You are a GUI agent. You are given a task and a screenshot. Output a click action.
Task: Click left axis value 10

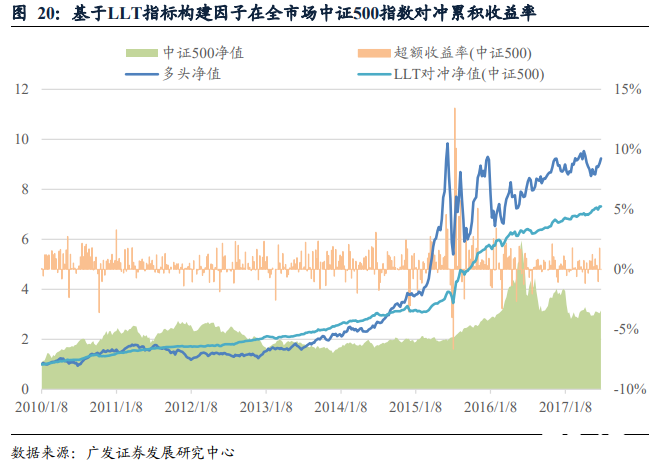pos(22,139)
